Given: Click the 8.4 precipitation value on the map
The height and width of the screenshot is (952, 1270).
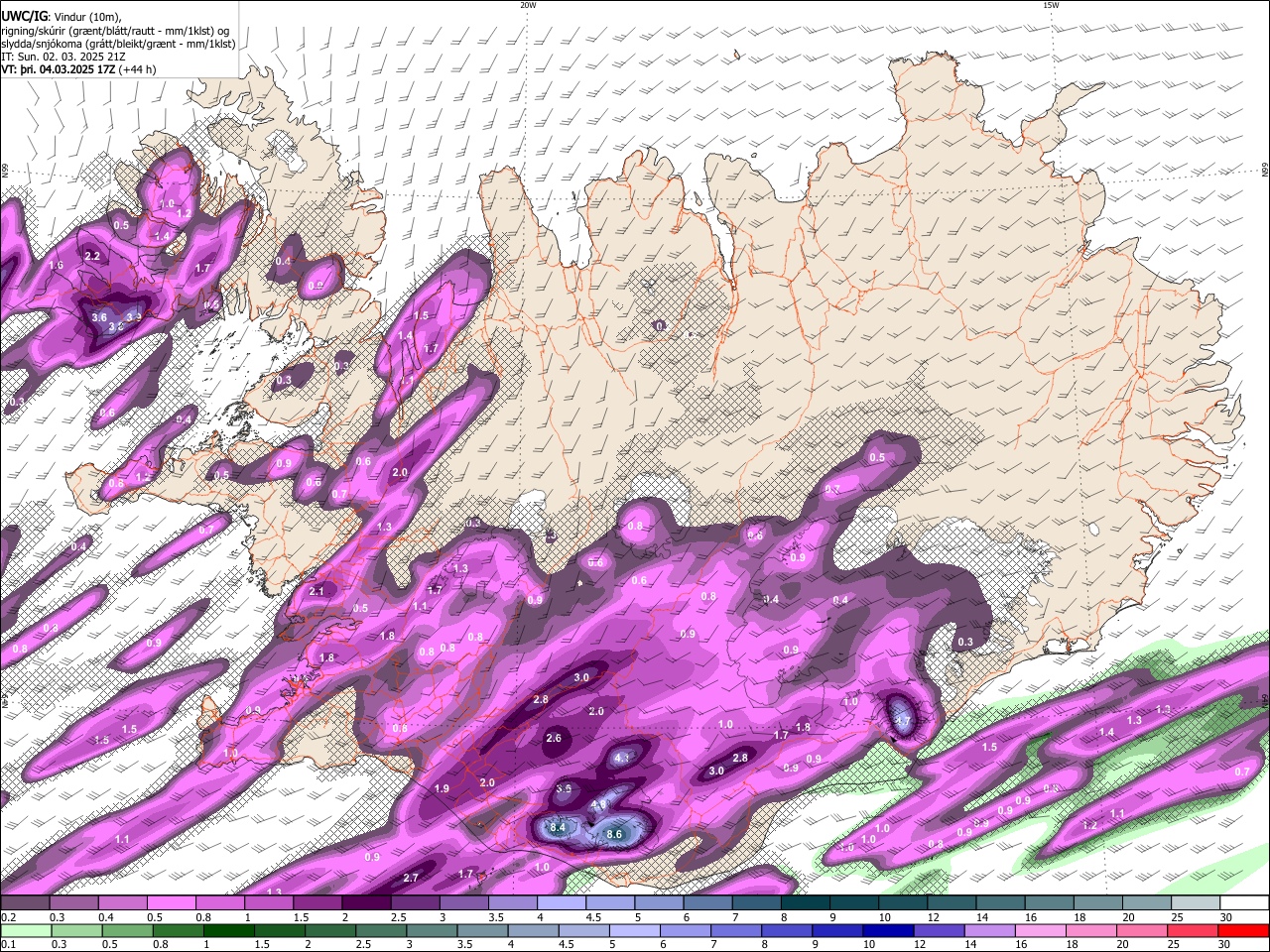Looking at the screenshot, I should pyautogui.click(x=557, y=827).
